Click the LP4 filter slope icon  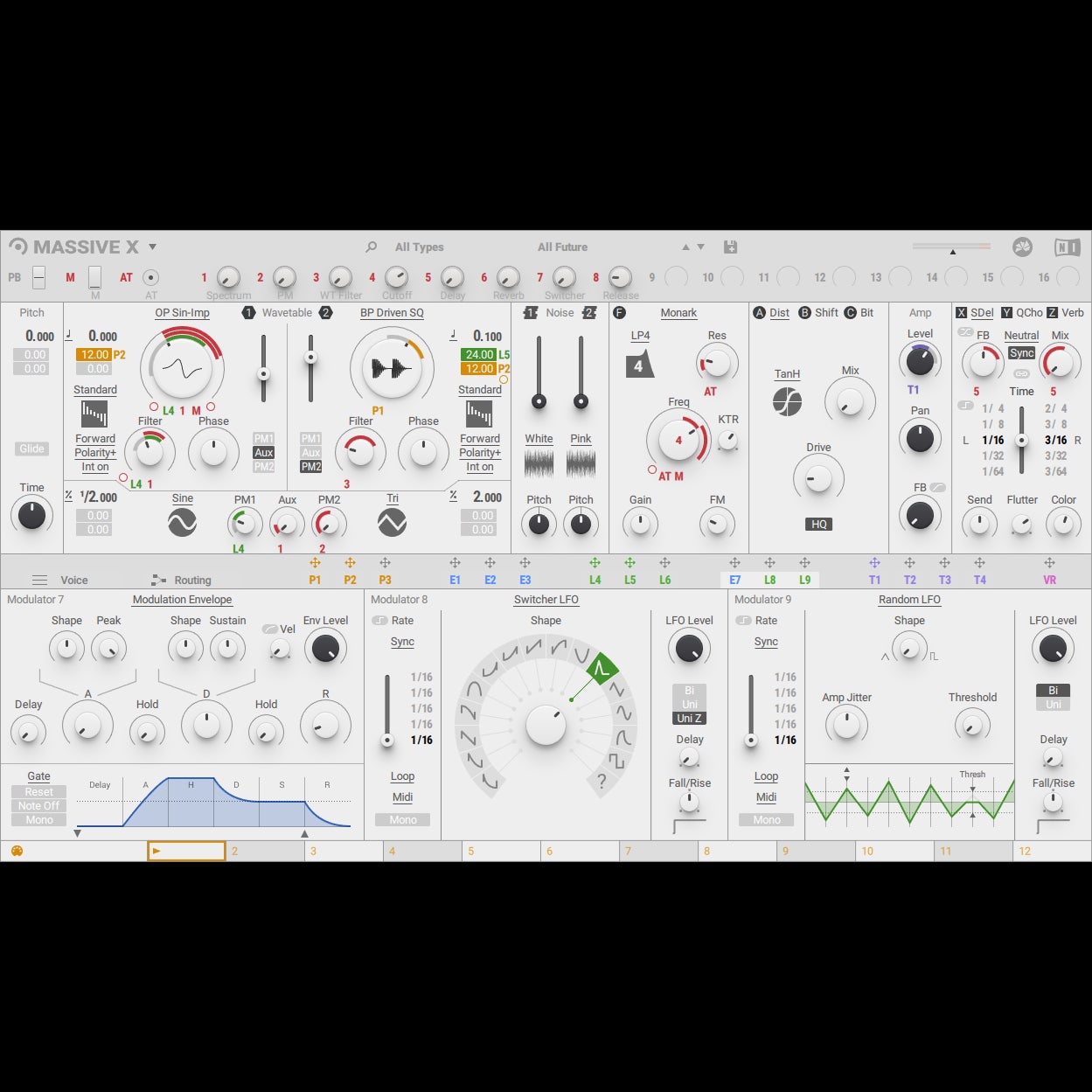pyautogui.click(x=640, y=365)
